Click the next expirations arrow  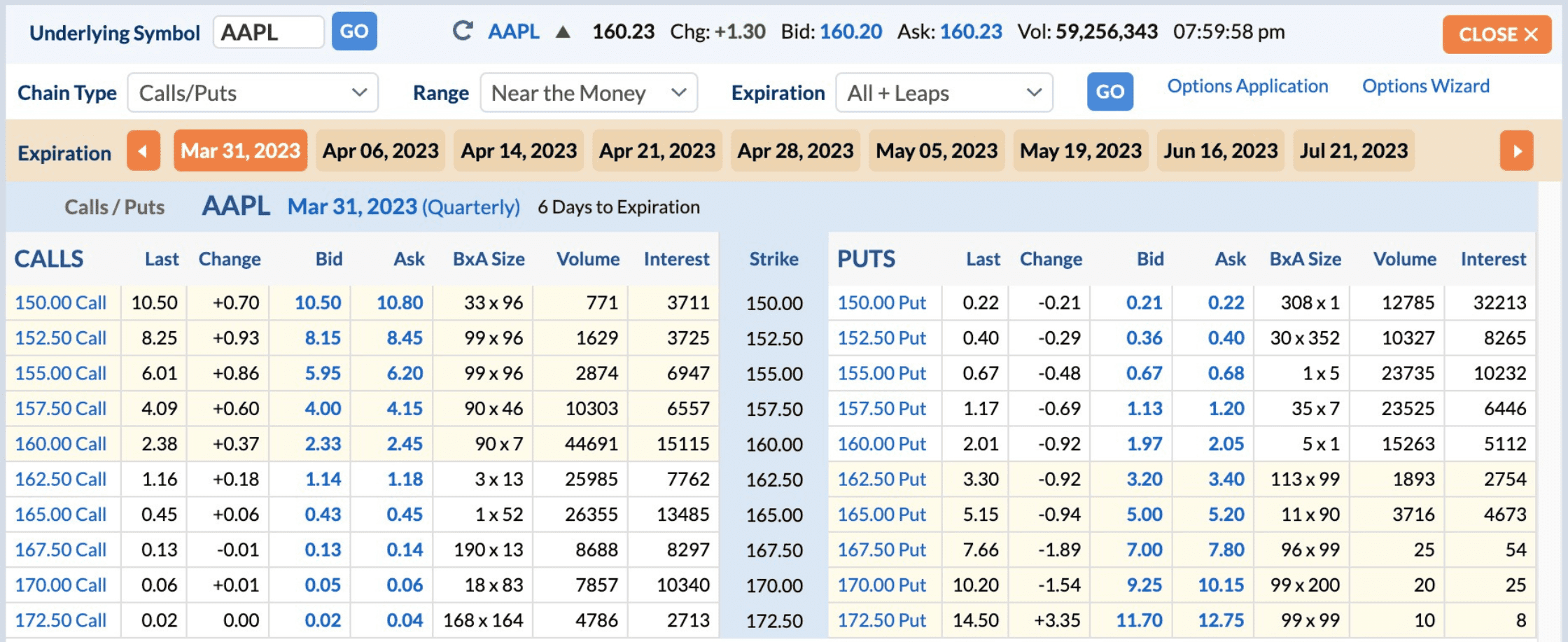pyautogui.click(x=1516, y=151)
